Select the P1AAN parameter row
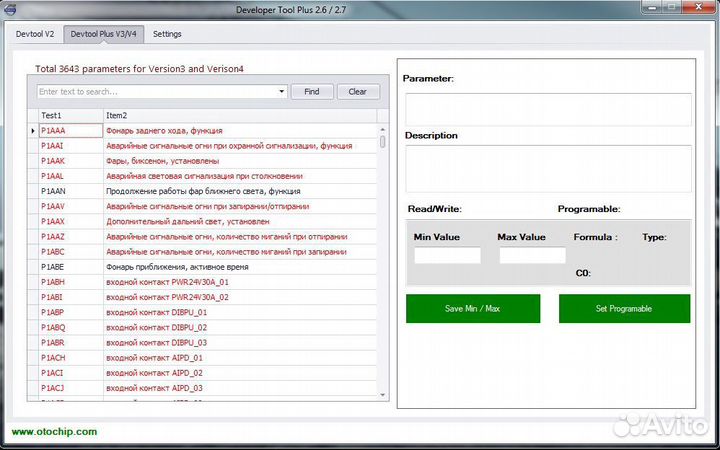The image size is (720, 450). pos(200,191)
